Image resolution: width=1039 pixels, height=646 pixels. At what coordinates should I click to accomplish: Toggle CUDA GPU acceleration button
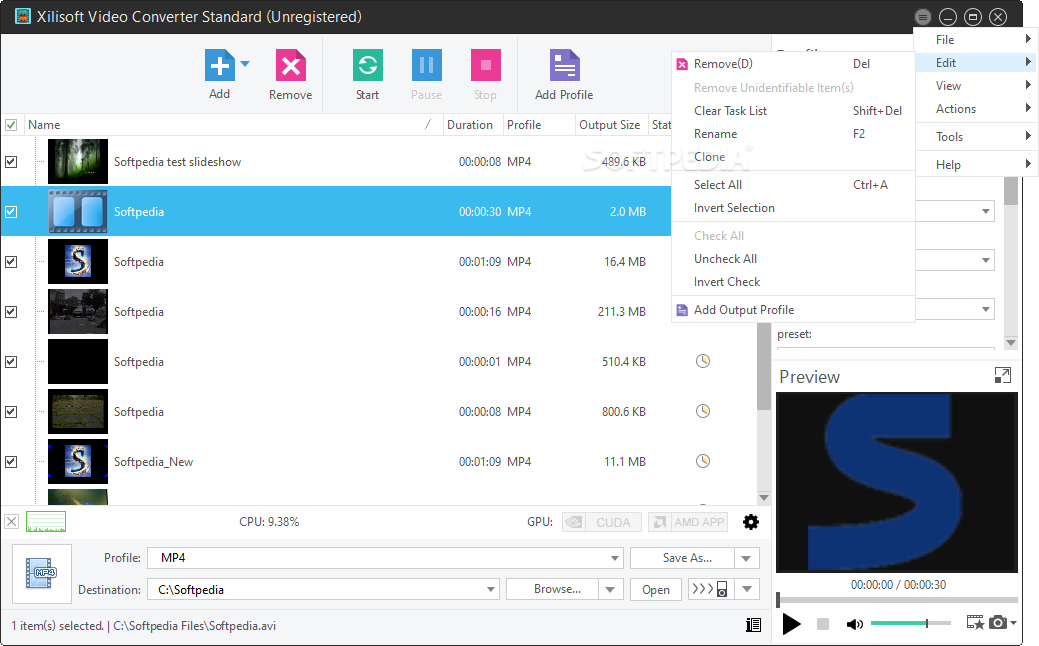(602, 522)
